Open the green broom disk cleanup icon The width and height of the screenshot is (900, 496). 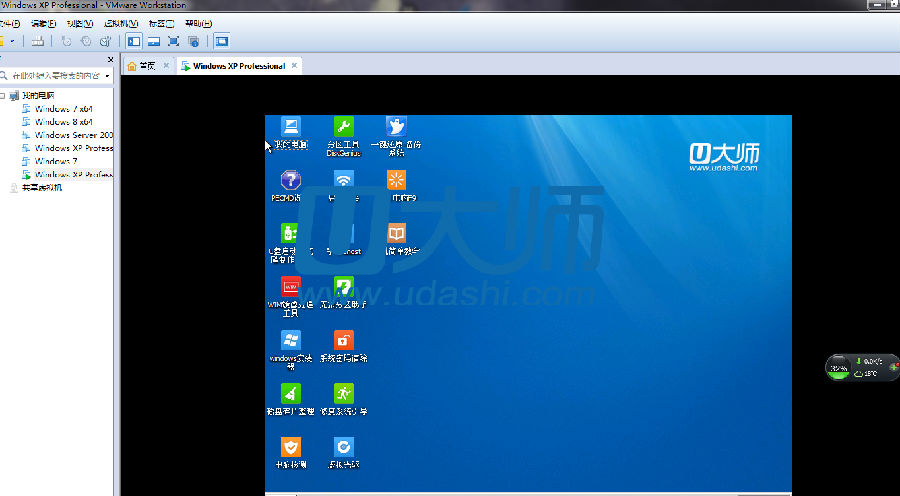pyautogui.click(x=291, y=395)
